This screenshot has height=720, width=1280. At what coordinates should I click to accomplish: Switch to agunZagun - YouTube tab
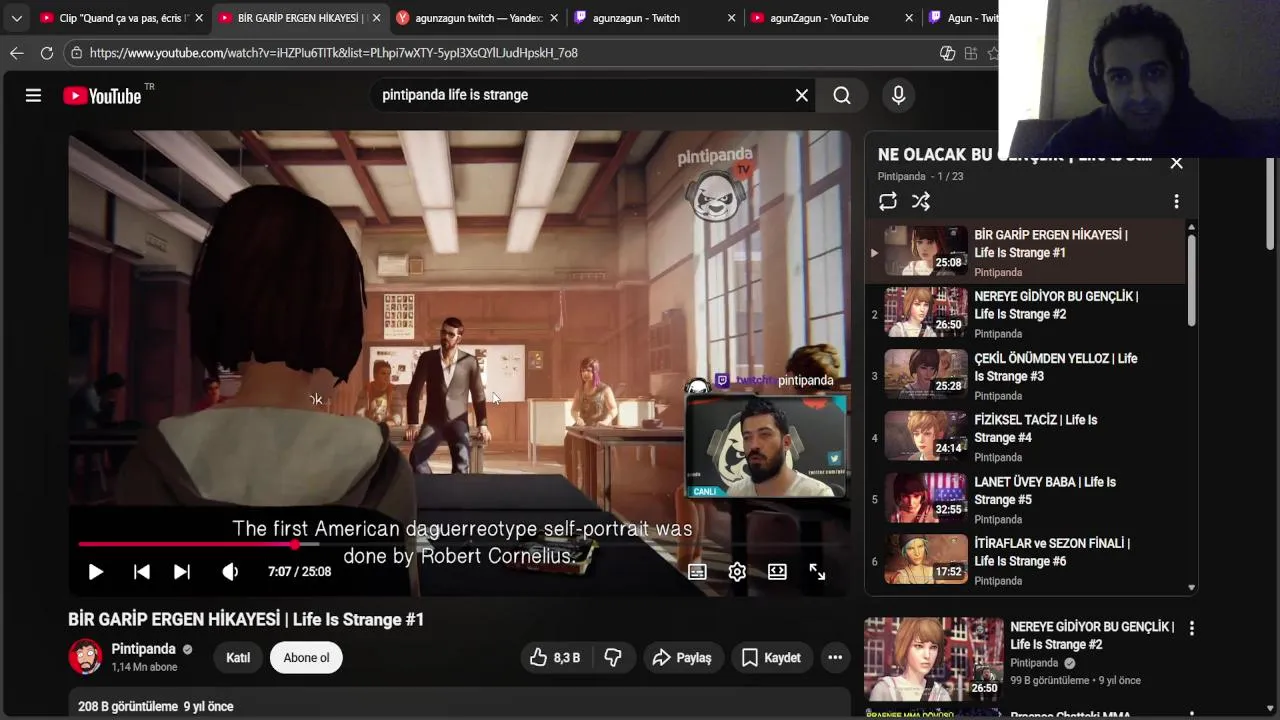(832, 18)
